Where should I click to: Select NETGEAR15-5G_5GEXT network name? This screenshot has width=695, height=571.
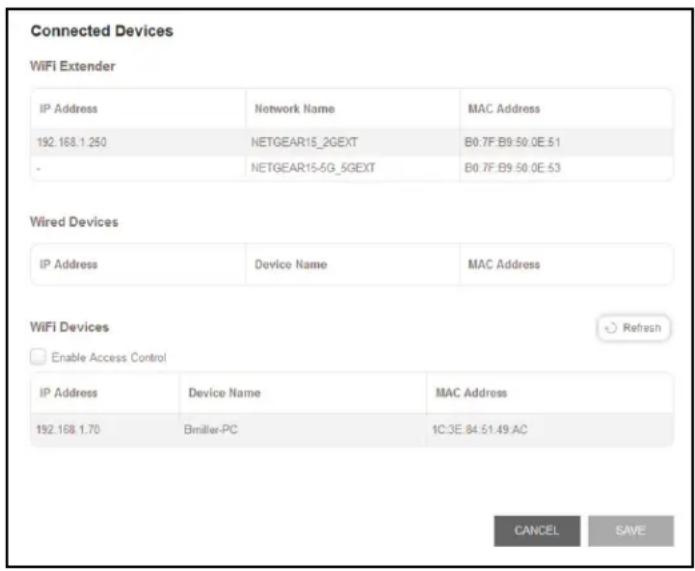tap(313, 168)
